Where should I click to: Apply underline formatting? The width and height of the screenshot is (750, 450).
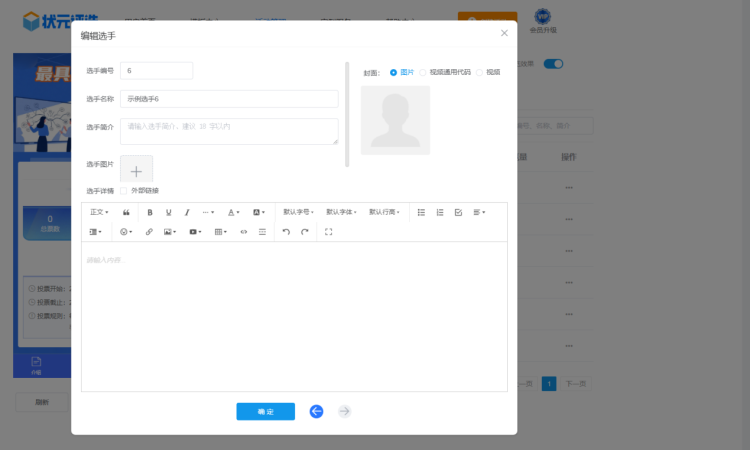(x=168, y=212)
